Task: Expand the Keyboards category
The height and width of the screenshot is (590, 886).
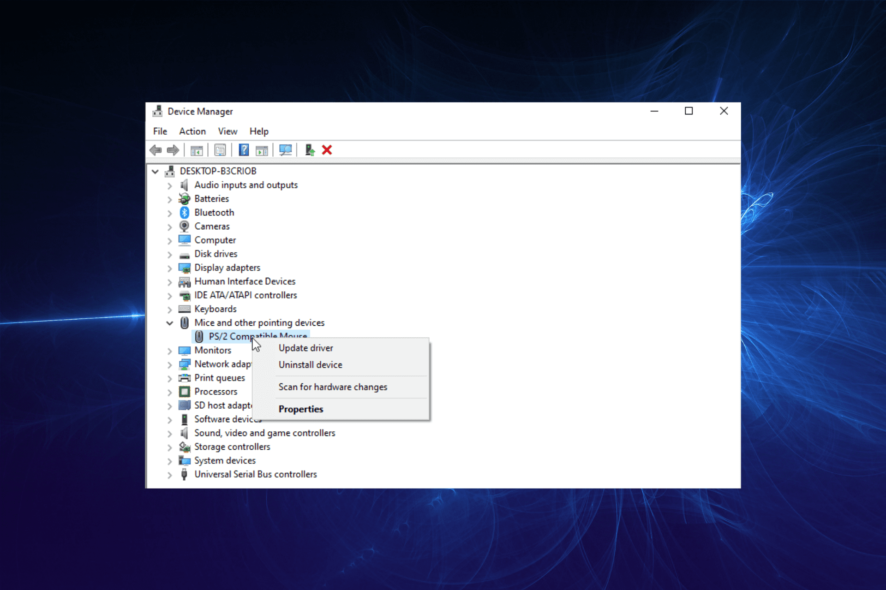Action: pyautogui.click(x=170, y=309)
